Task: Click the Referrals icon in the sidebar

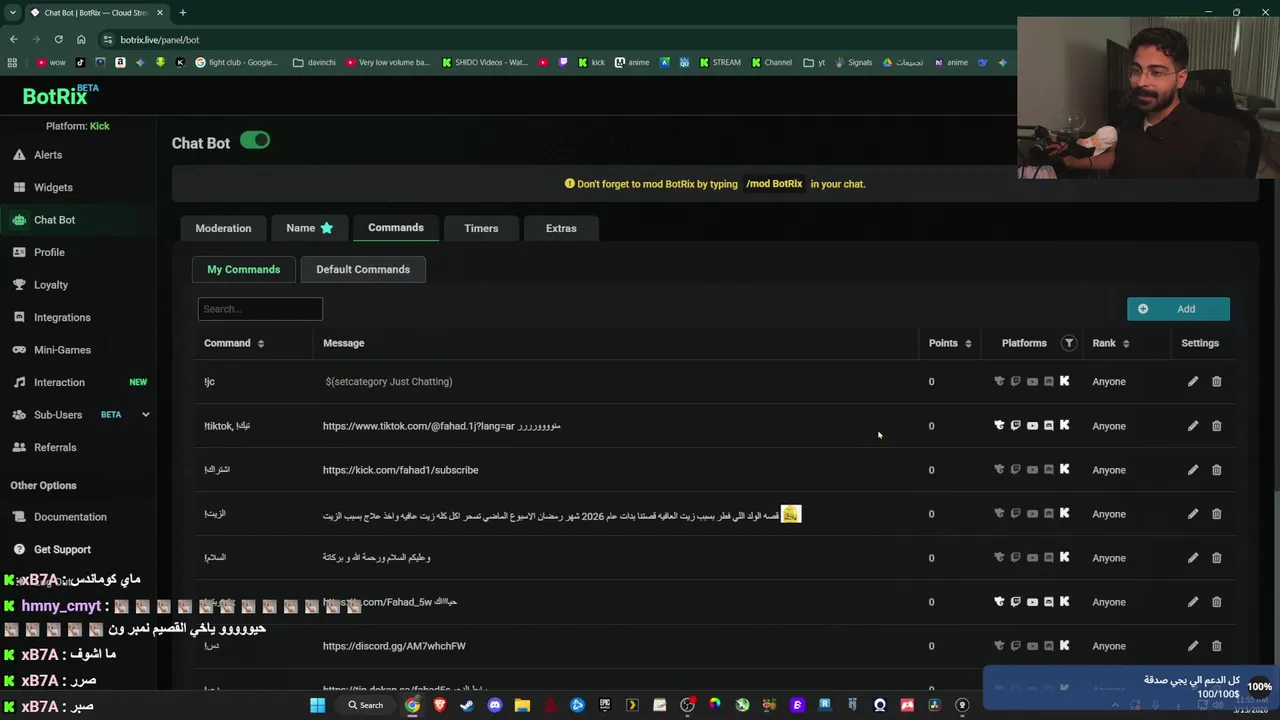Action: [19, 447]
